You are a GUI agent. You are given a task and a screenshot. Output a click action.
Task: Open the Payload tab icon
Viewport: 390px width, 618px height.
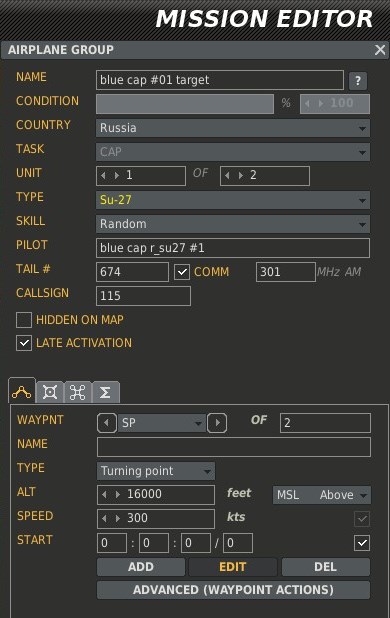click(50, 392)
